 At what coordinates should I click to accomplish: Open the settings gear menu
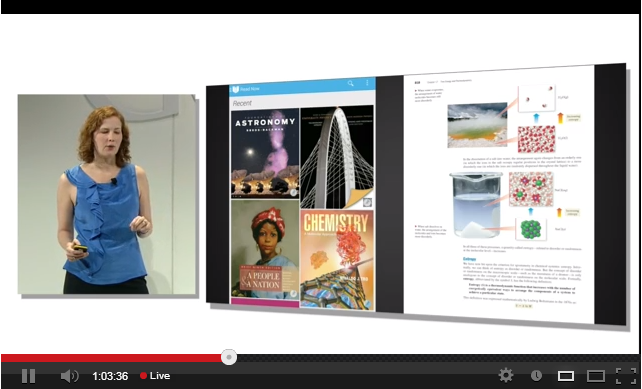[506, 375]
